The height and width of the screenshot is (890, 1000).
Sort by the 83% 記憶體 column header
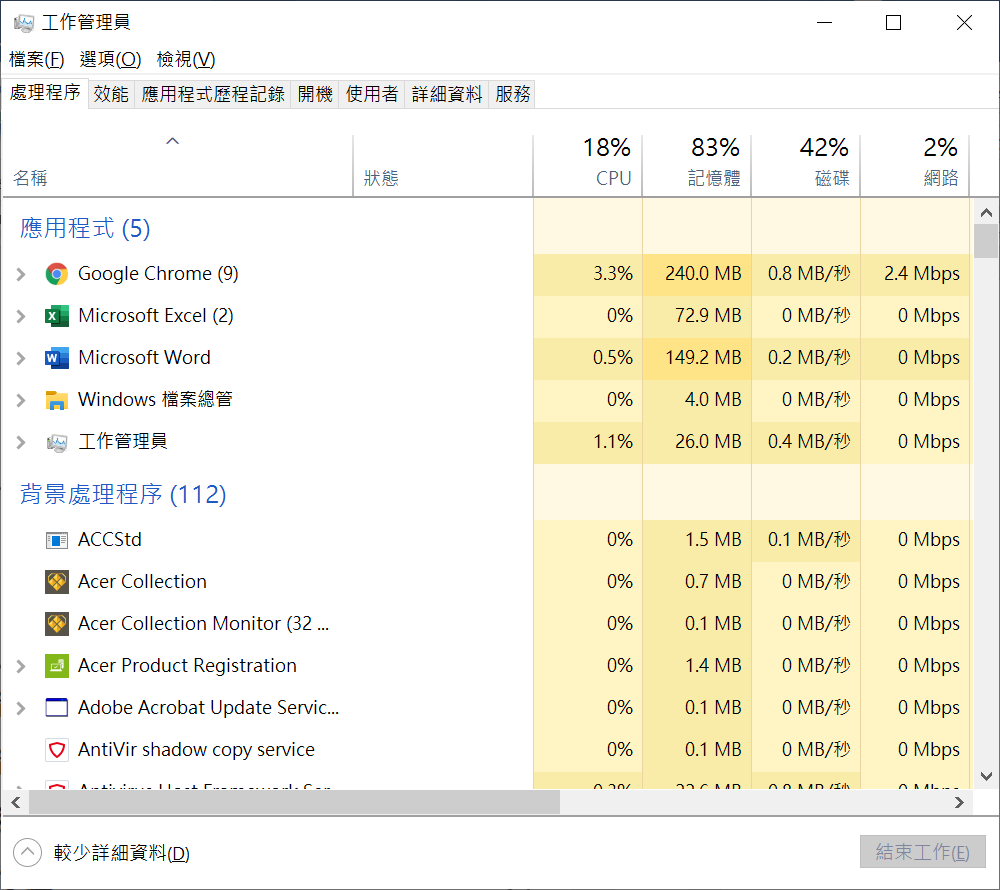(x=696, y=165)
